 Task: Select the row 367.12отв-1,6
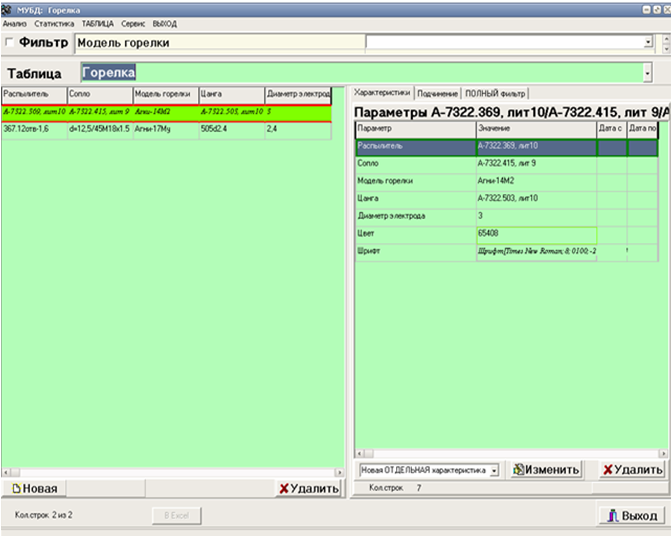point(167,130)
